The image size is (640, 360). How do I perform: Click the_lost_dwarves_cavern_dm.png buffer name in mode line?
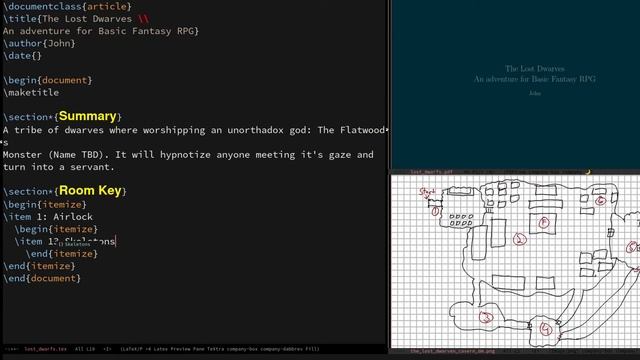452,351
